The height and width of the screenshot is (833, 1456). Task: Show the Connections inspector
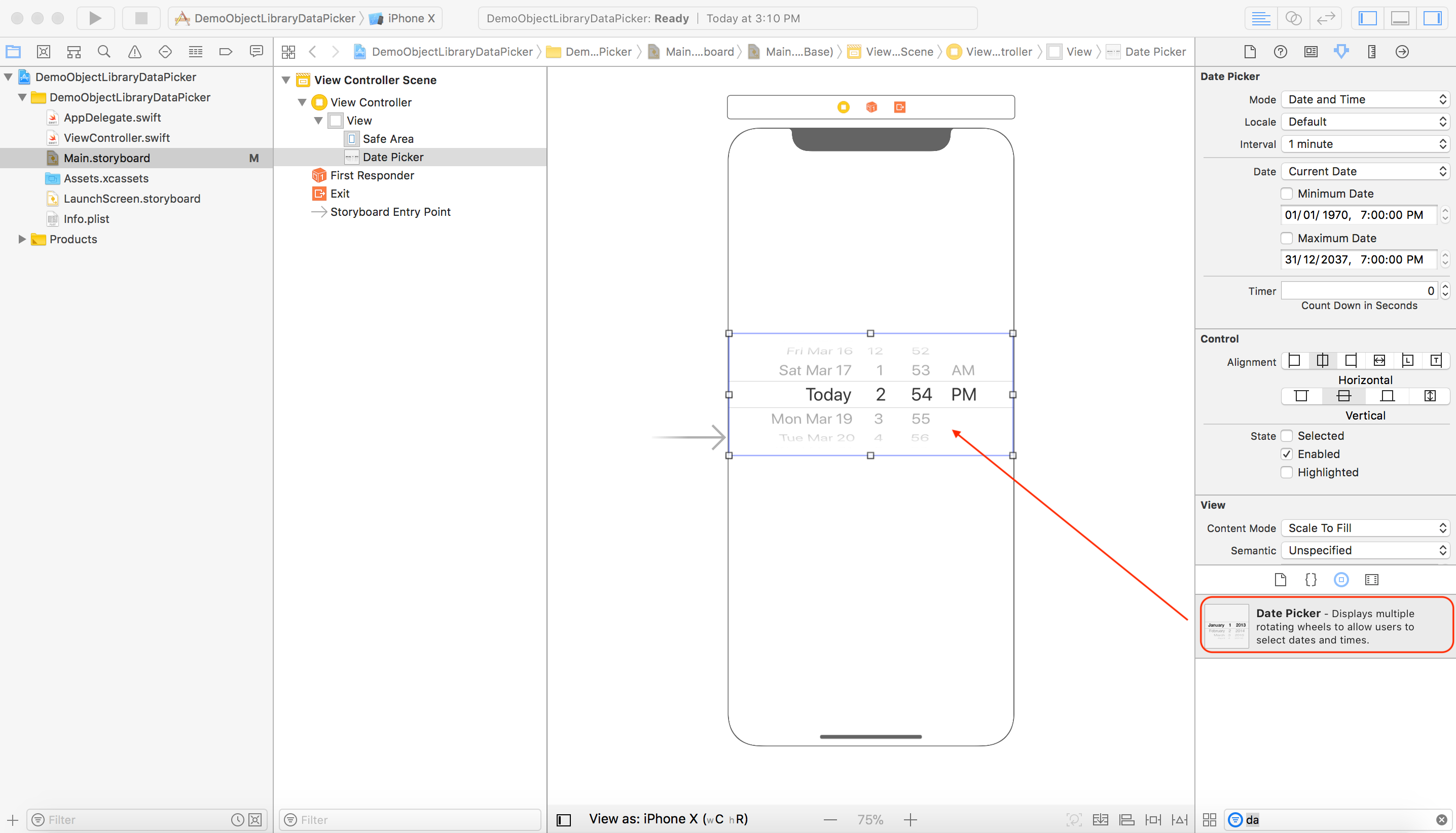point(1402,52)
